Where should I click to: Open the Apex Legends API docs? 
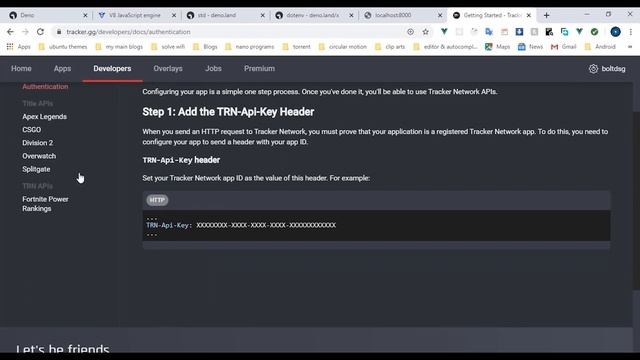(44, 117)
